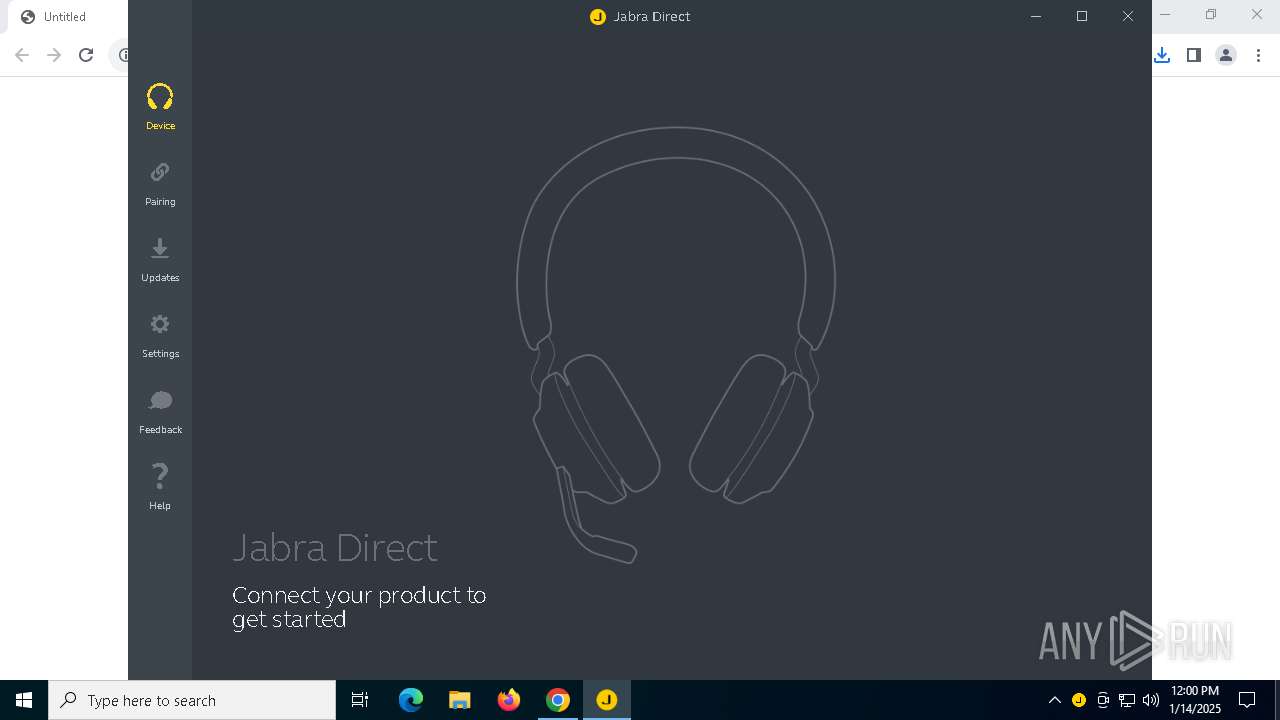Open the Device section in Jabra Direct
The width and height of the screenshot is (1280, 720).
click(160, 108)
